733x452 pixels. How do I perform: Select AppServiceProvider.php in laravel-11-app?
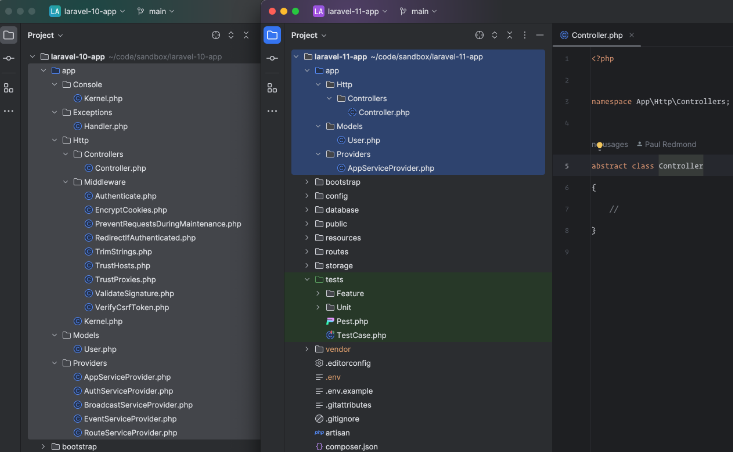[x=390, y=168]
